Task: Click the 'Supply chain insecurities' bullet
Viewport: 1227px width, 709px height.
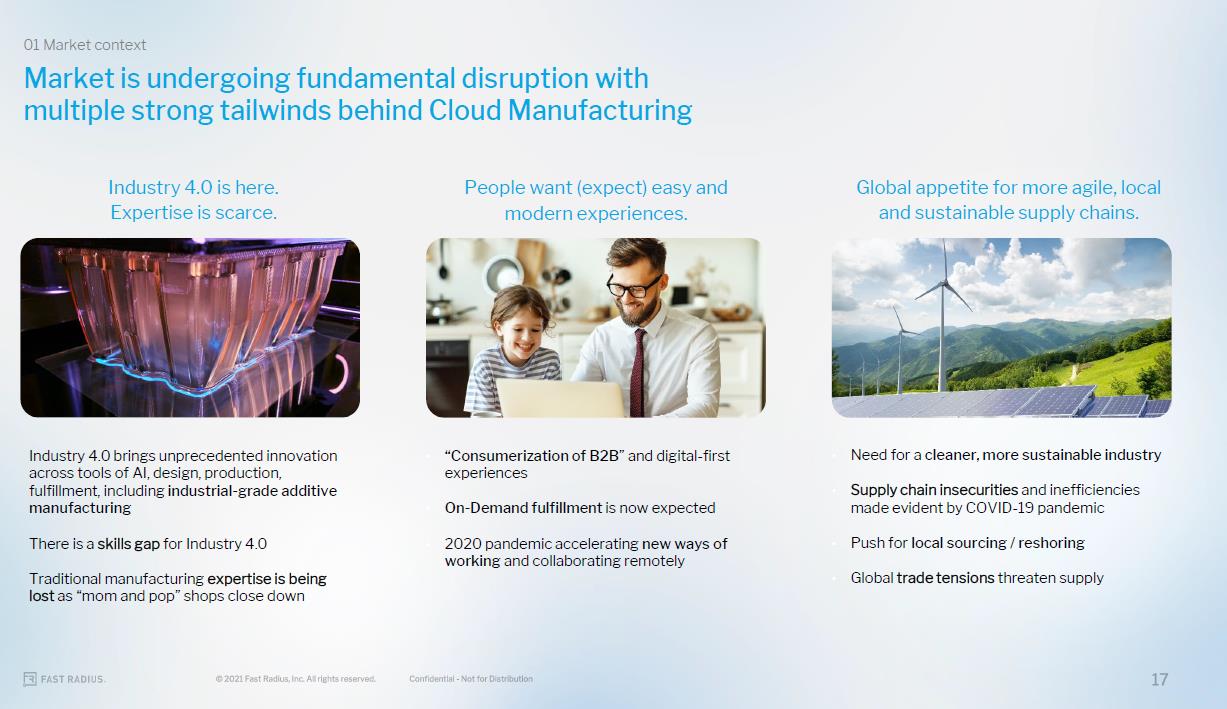Action: click(994, 498)
